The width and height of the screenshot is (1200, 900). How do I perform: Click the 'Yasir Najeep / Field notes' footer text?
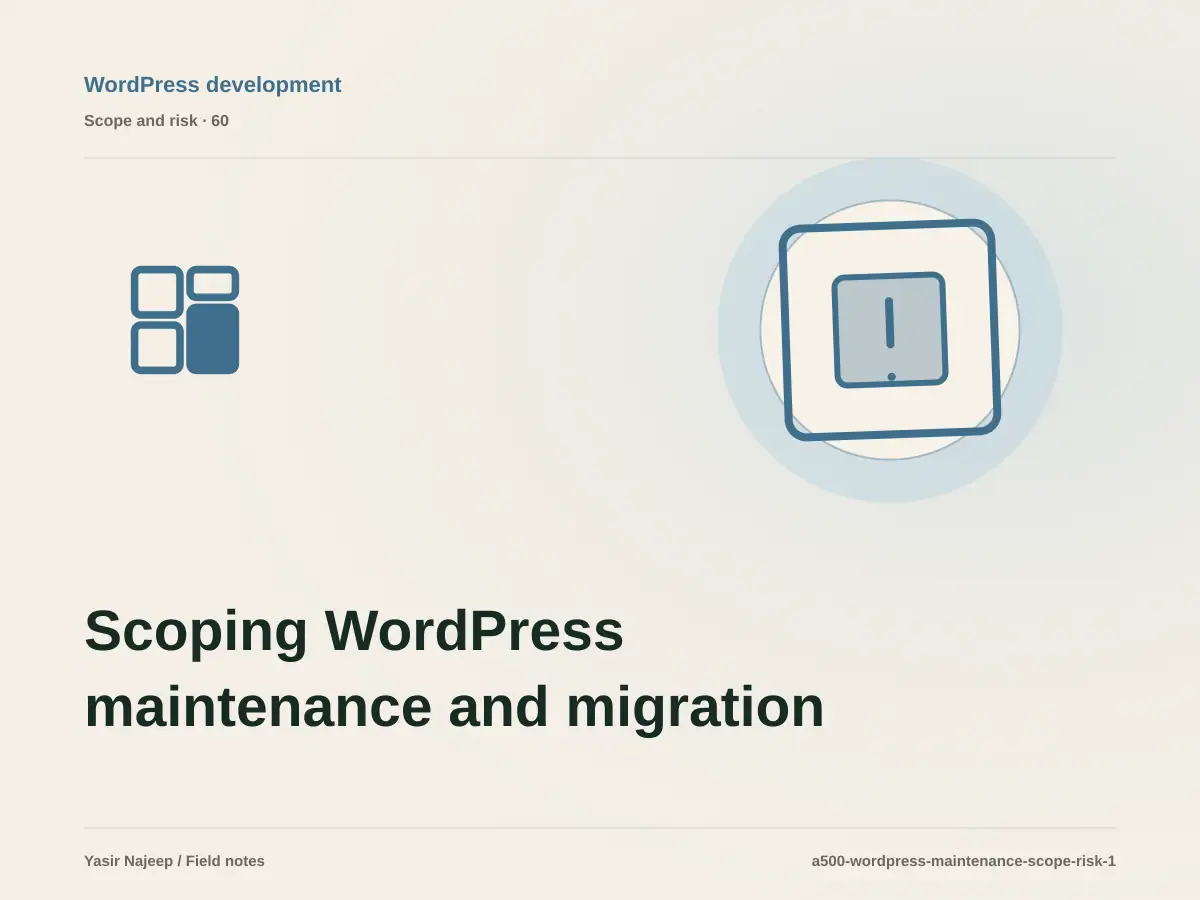[174, 861]
